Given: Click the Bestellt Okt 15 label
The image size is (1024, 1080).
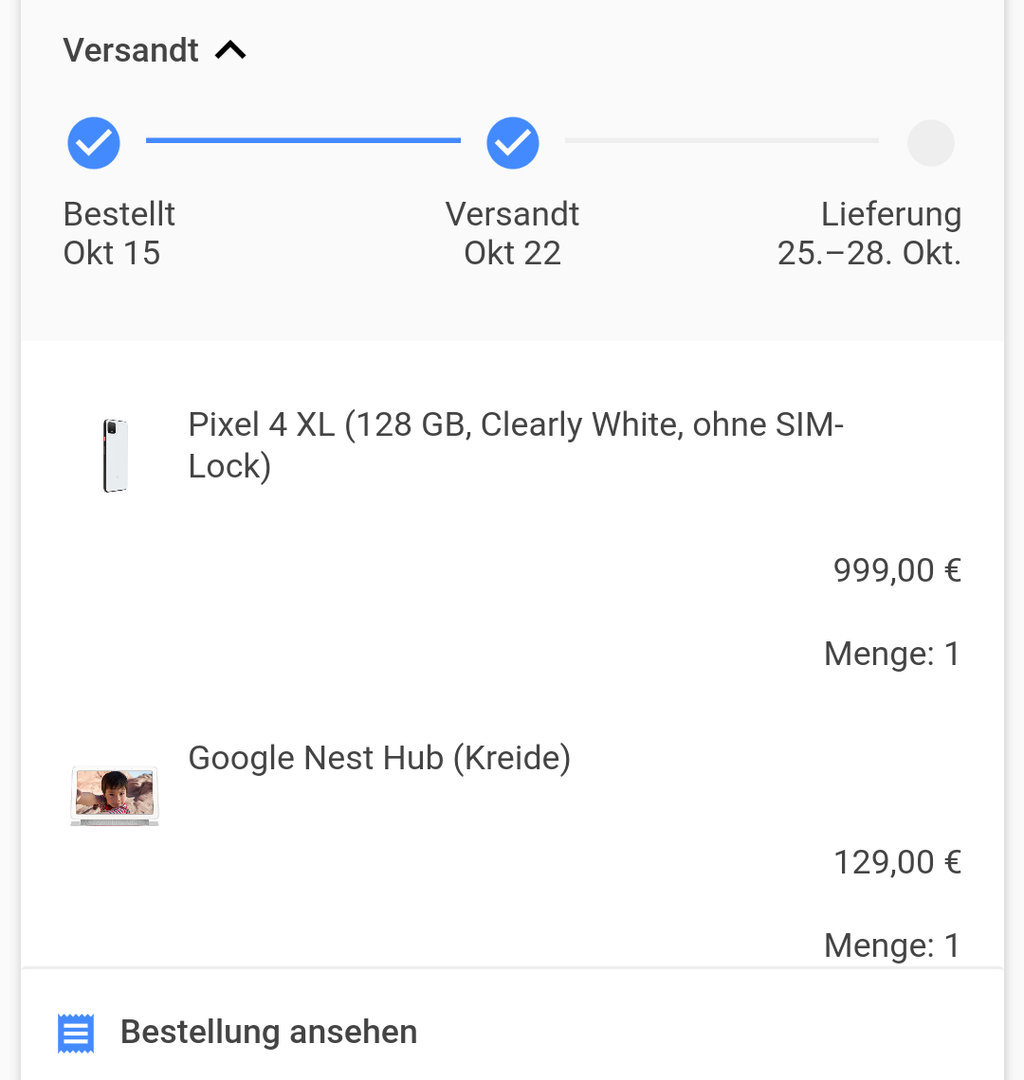Looking at the screenshot, I should pyautogui.click(x=119, y=233).
